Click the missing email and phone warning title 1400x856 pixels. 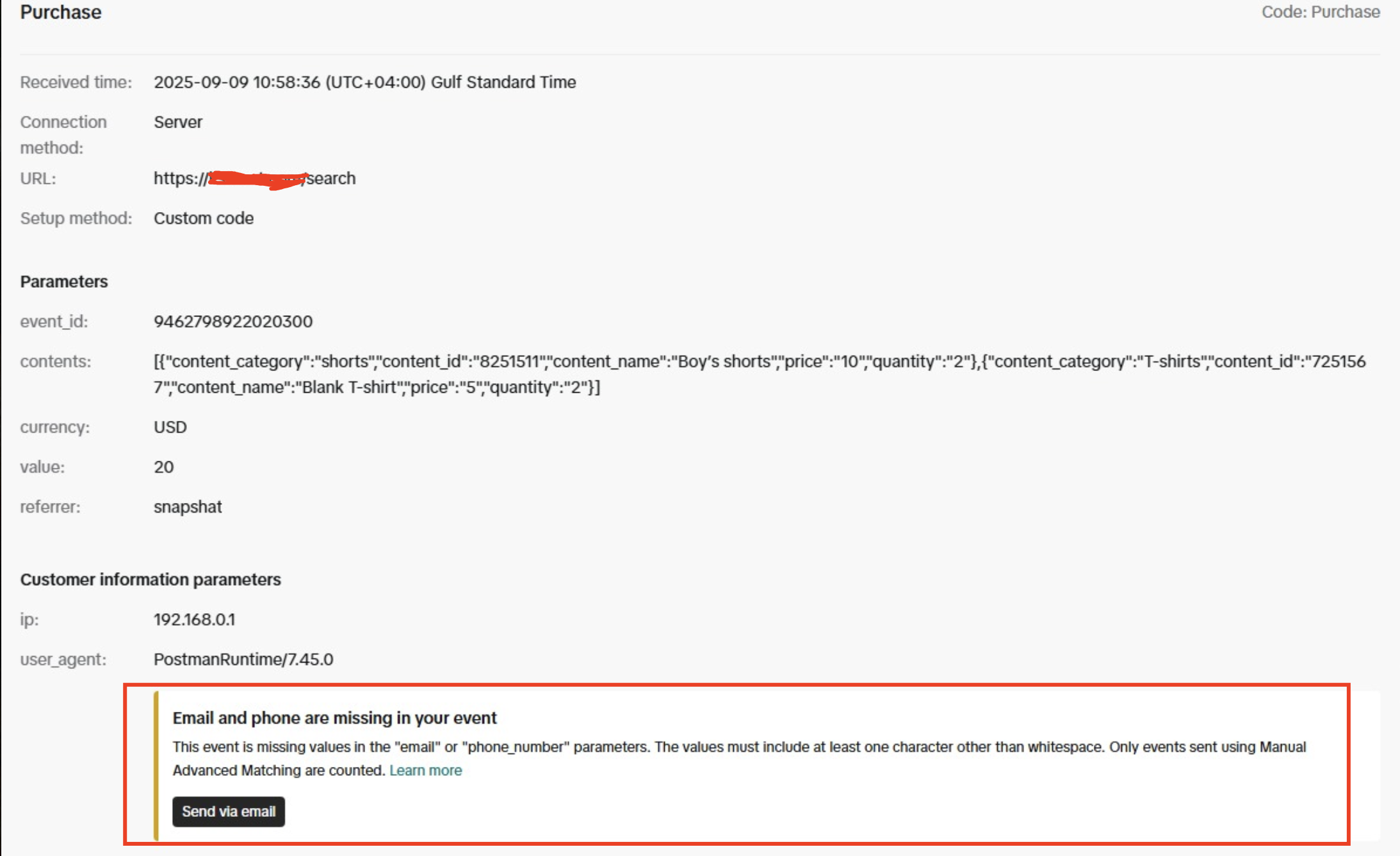click(334, 718)
